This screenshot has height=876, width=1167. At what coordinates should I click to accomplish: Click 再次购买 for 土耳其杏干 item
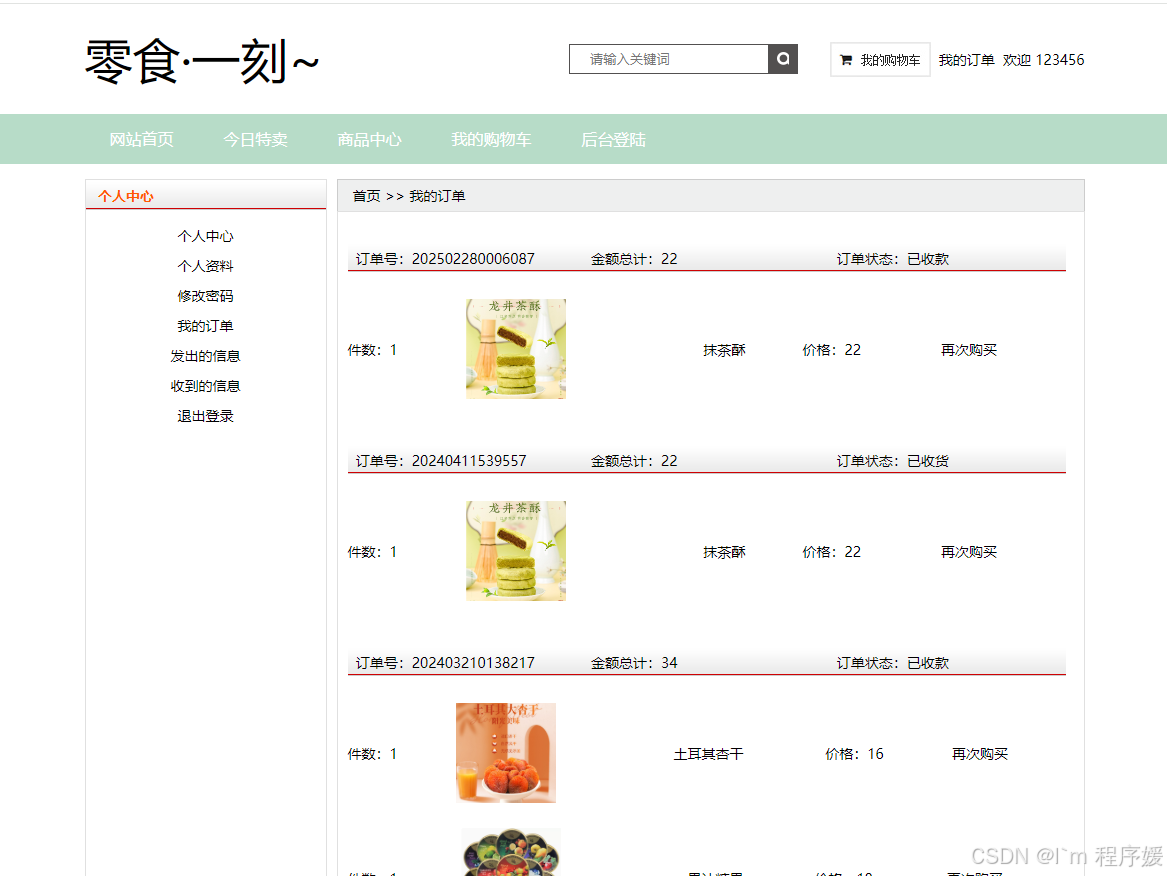980,754
